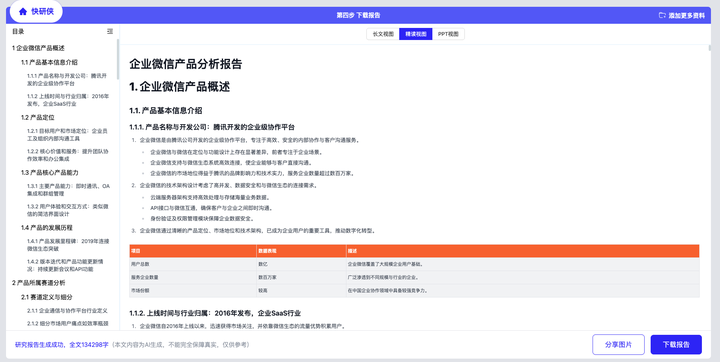Click the folder icon beside 添加更多资料
Screen dimensions: 720x362
coord(662,15)
